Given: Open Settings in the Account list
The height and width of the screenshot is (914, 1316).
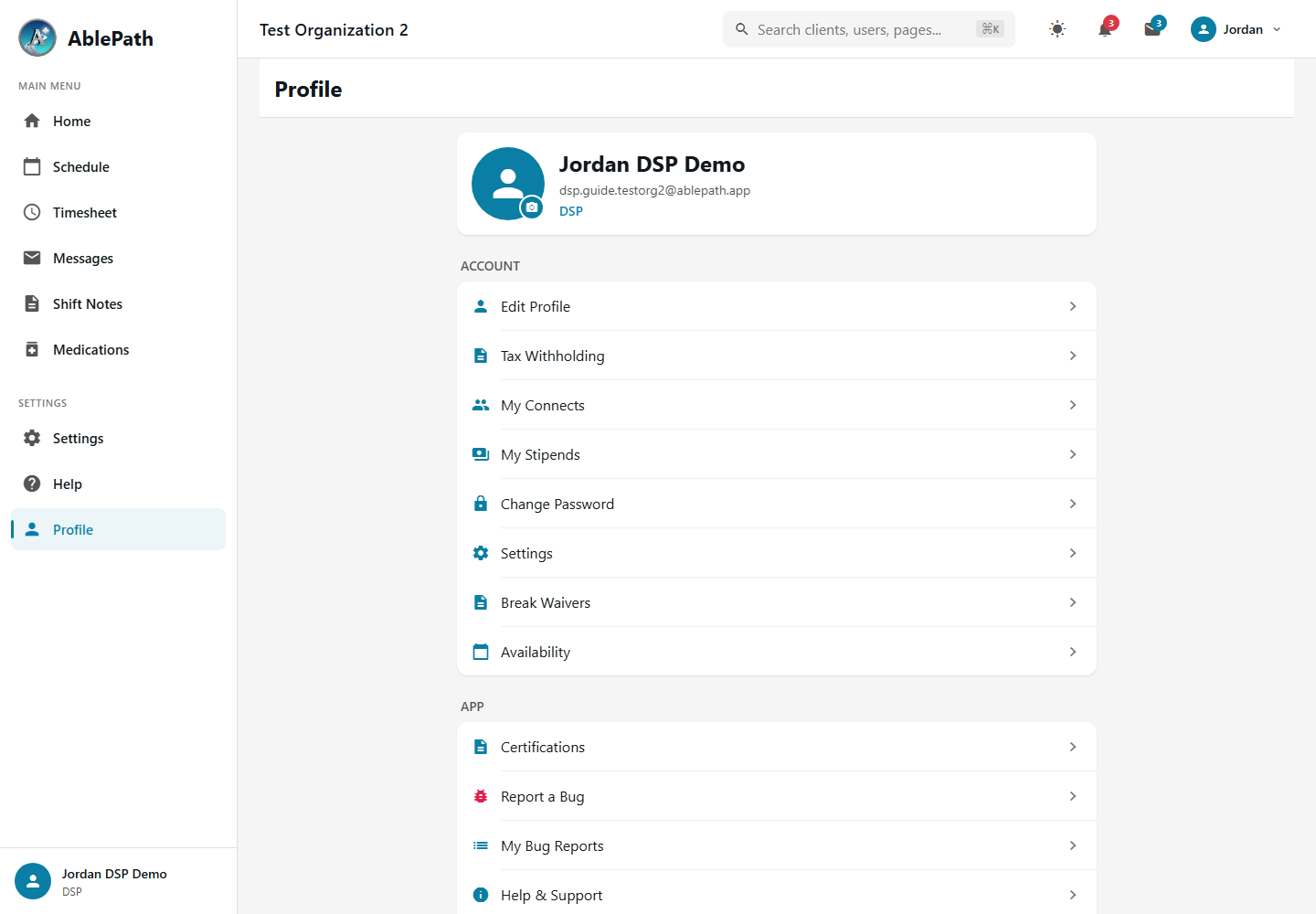Looking at the screenshot, I should (777, 553).
